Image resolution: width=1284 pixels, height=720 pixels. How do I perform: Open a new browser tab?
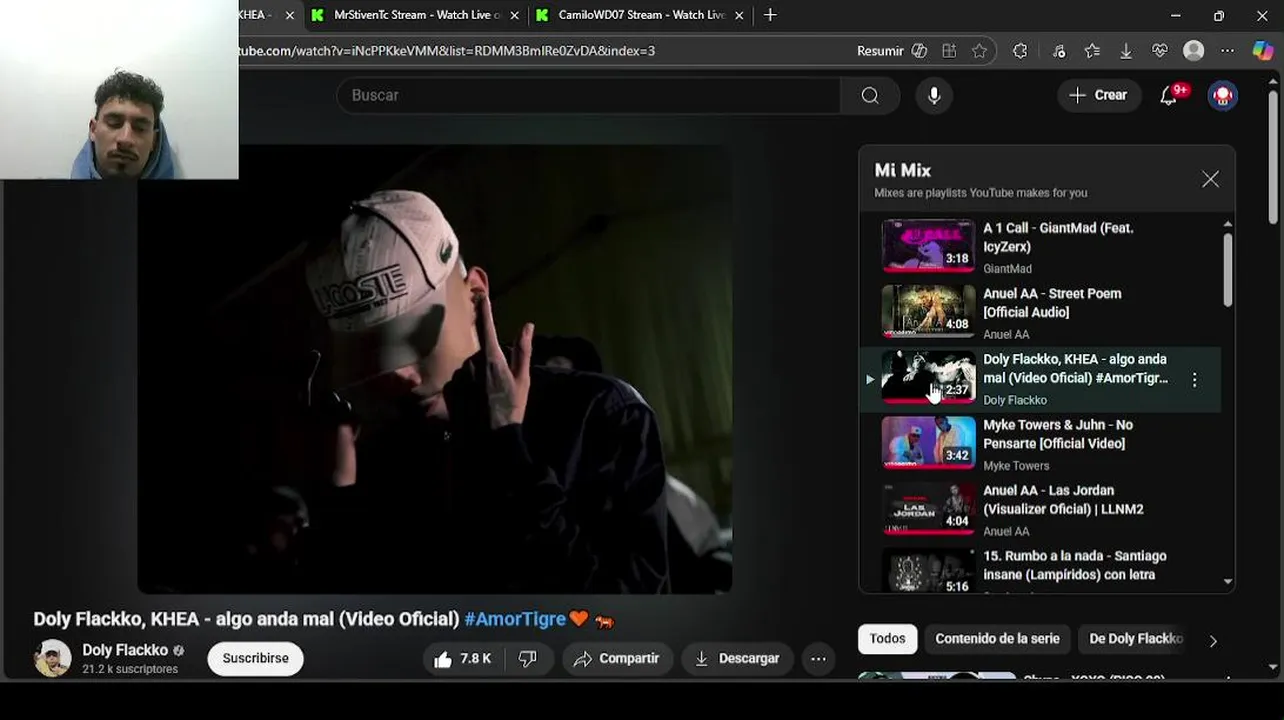pos(770,15)
